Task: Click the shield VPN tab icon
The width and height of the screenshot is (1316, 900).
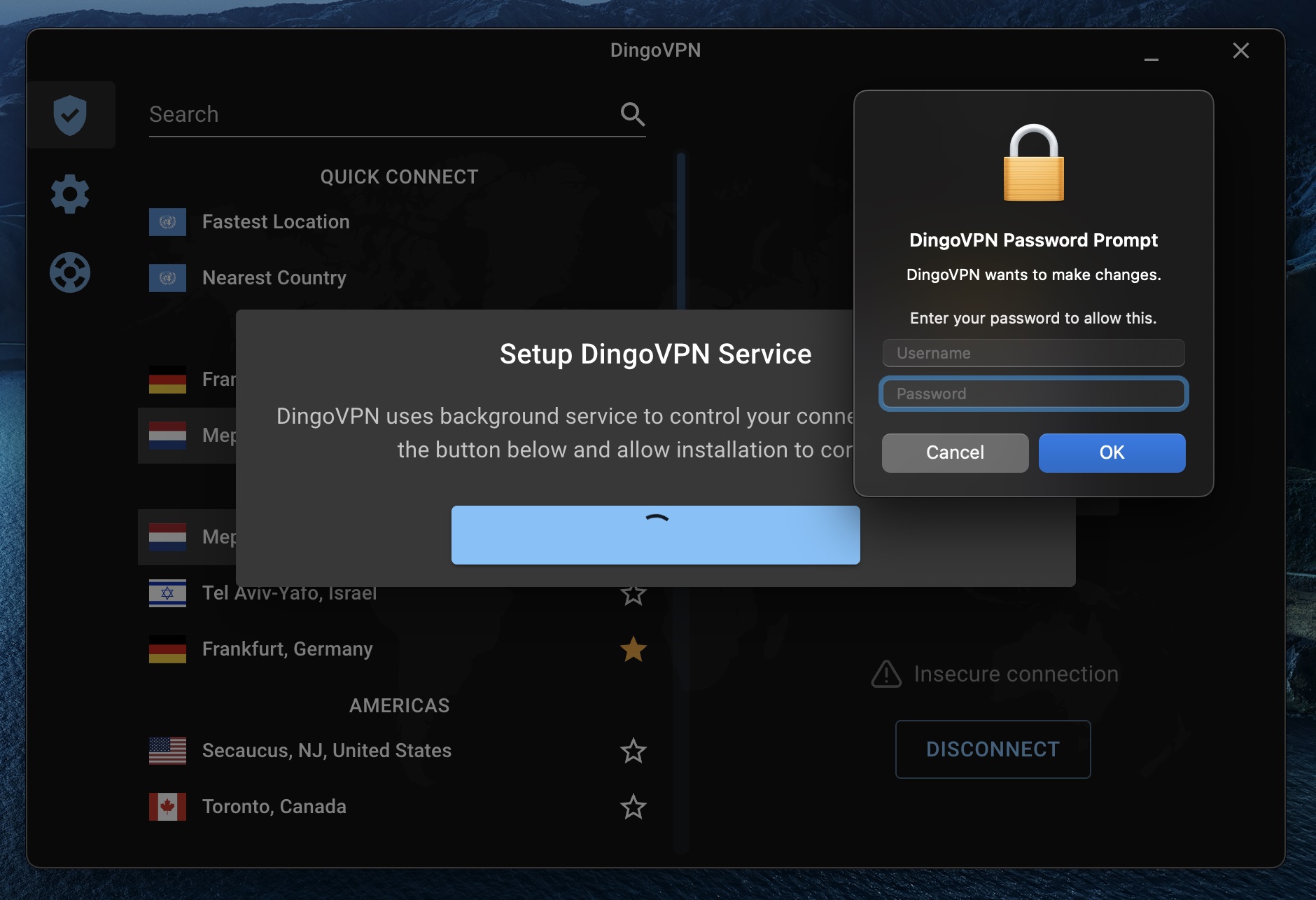Action: pyautogui.click(x=70, y=115)
